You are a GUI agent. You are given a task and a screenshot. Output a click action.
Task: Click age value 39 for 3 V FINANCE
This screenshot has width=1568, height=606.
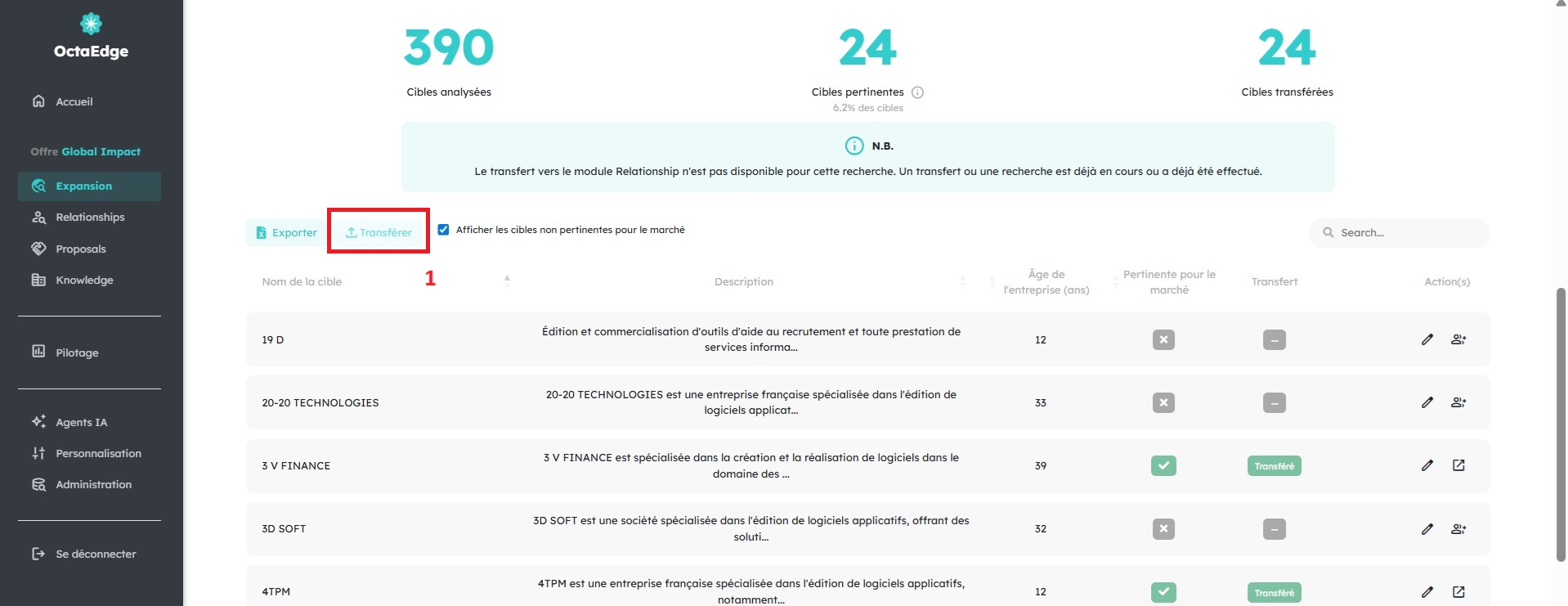(1041, 465)
